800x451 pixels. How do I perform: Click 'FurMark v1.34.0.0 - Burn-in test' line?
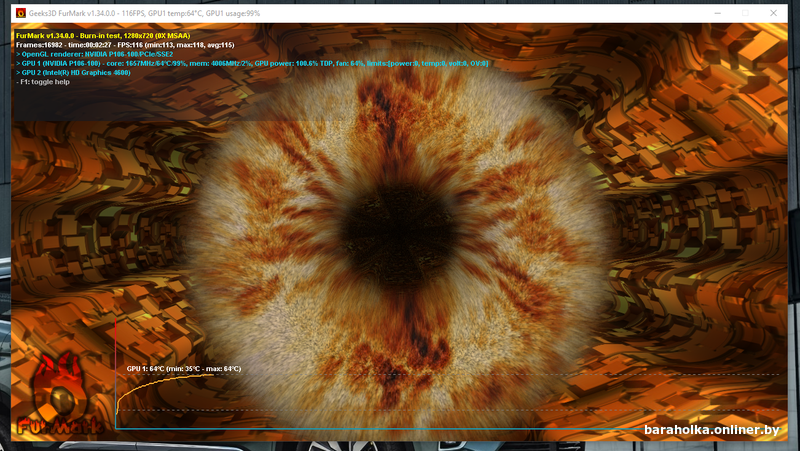click(x=103, y=36)
